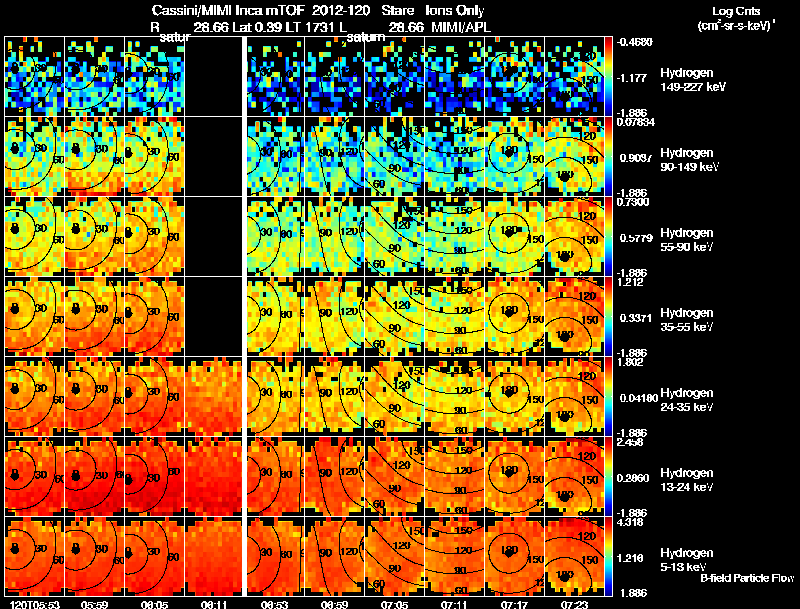Click the '4.318' colorbar value

tap(631, 522)
